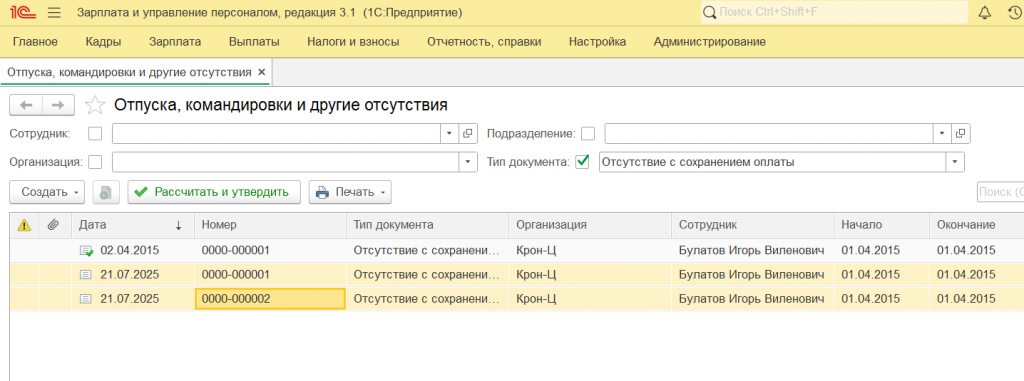Open the Администрирование menu

point(710,42)
